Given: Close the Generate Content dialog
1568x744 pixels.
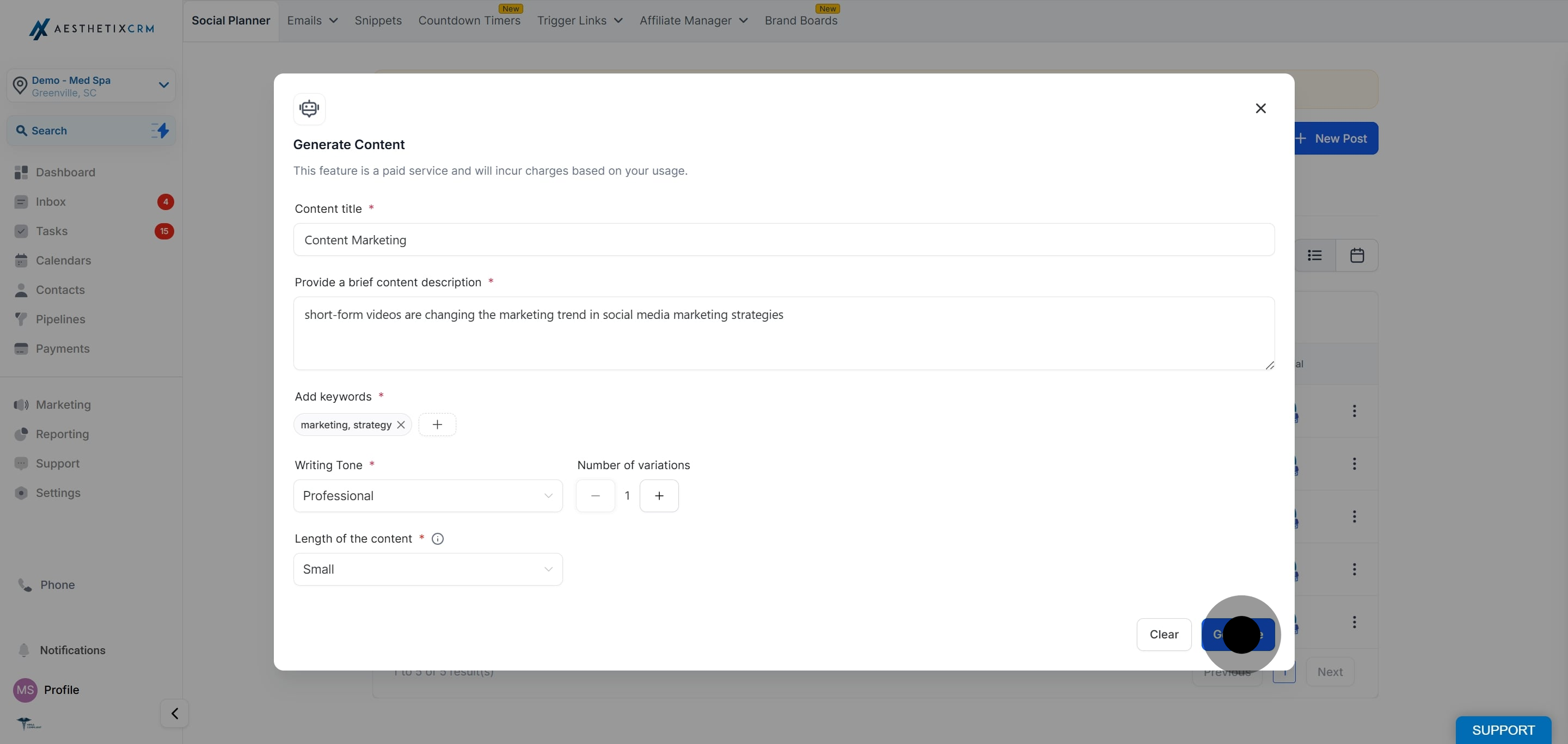Looking at the screenshot, I should click(1260, 108).
